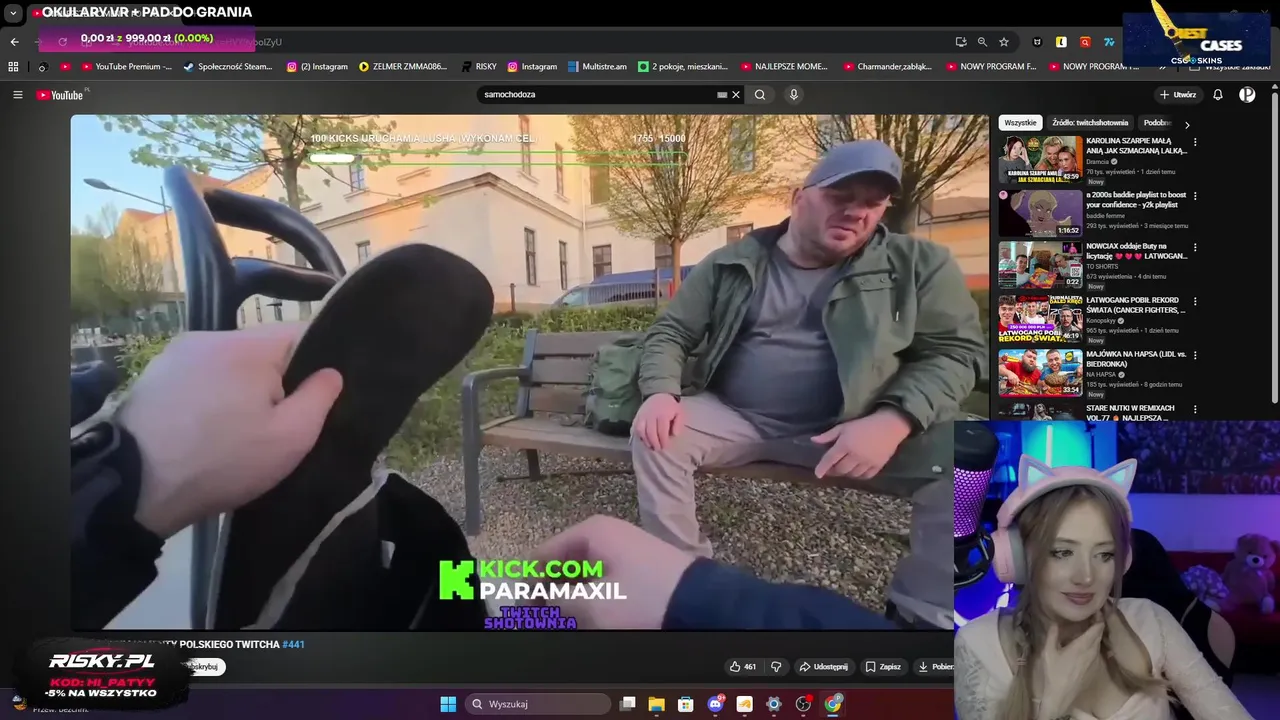Open STARE NUTKI W REMIXACH video title
The height and width of the screenshot is (720, 1280).
(x=1130, y=413)
